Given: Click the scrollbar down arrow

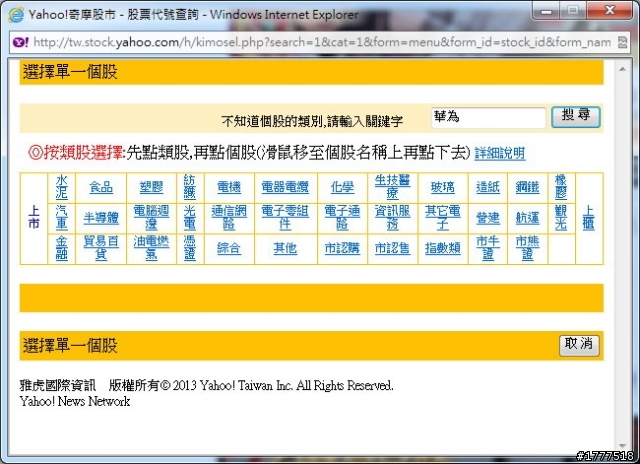Looking at the screenshot, I should coord(622,446).
